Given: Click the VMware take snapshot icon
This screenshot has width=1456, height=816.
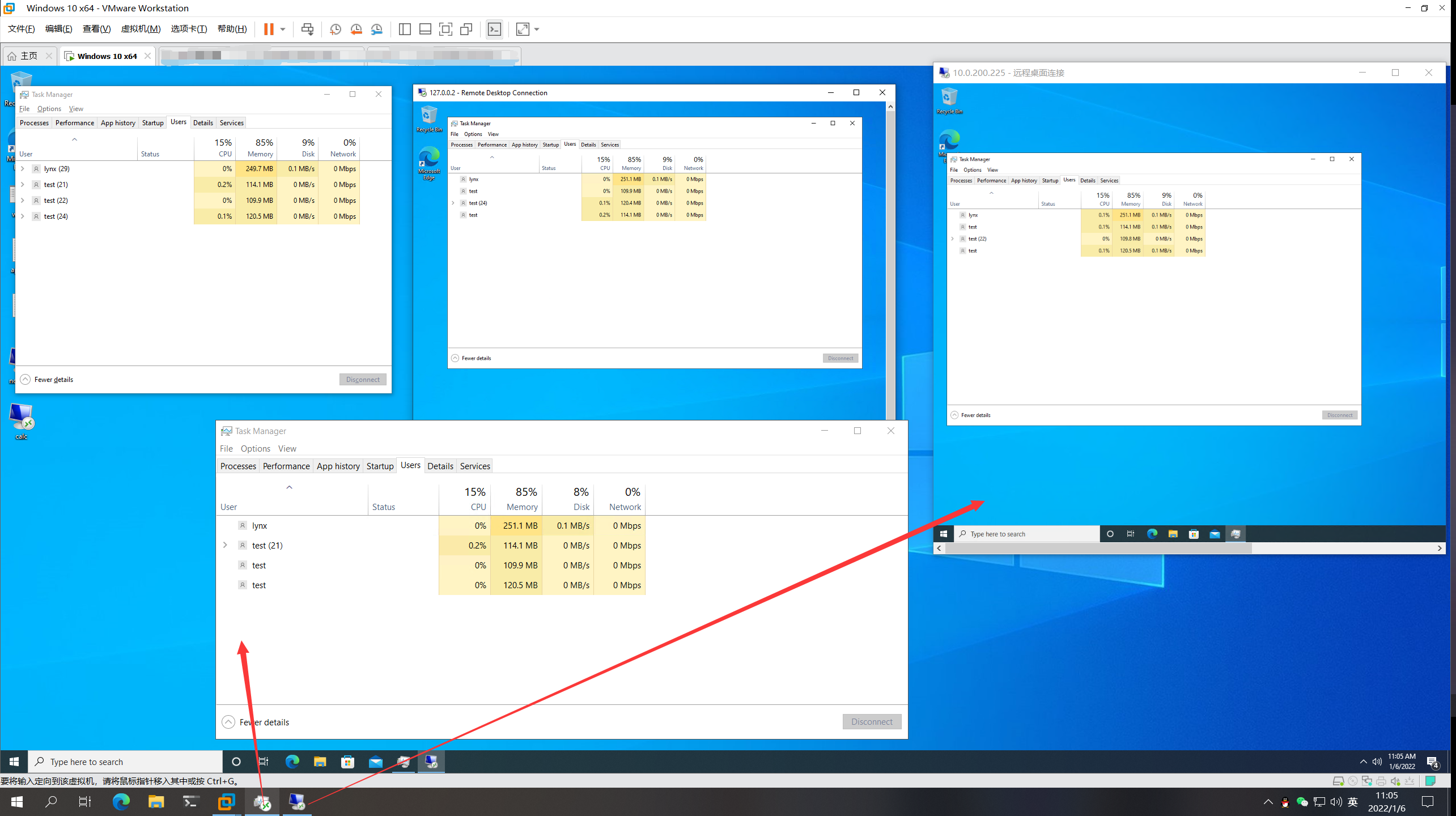Looking at the screenshot, I should click(335, 29).
